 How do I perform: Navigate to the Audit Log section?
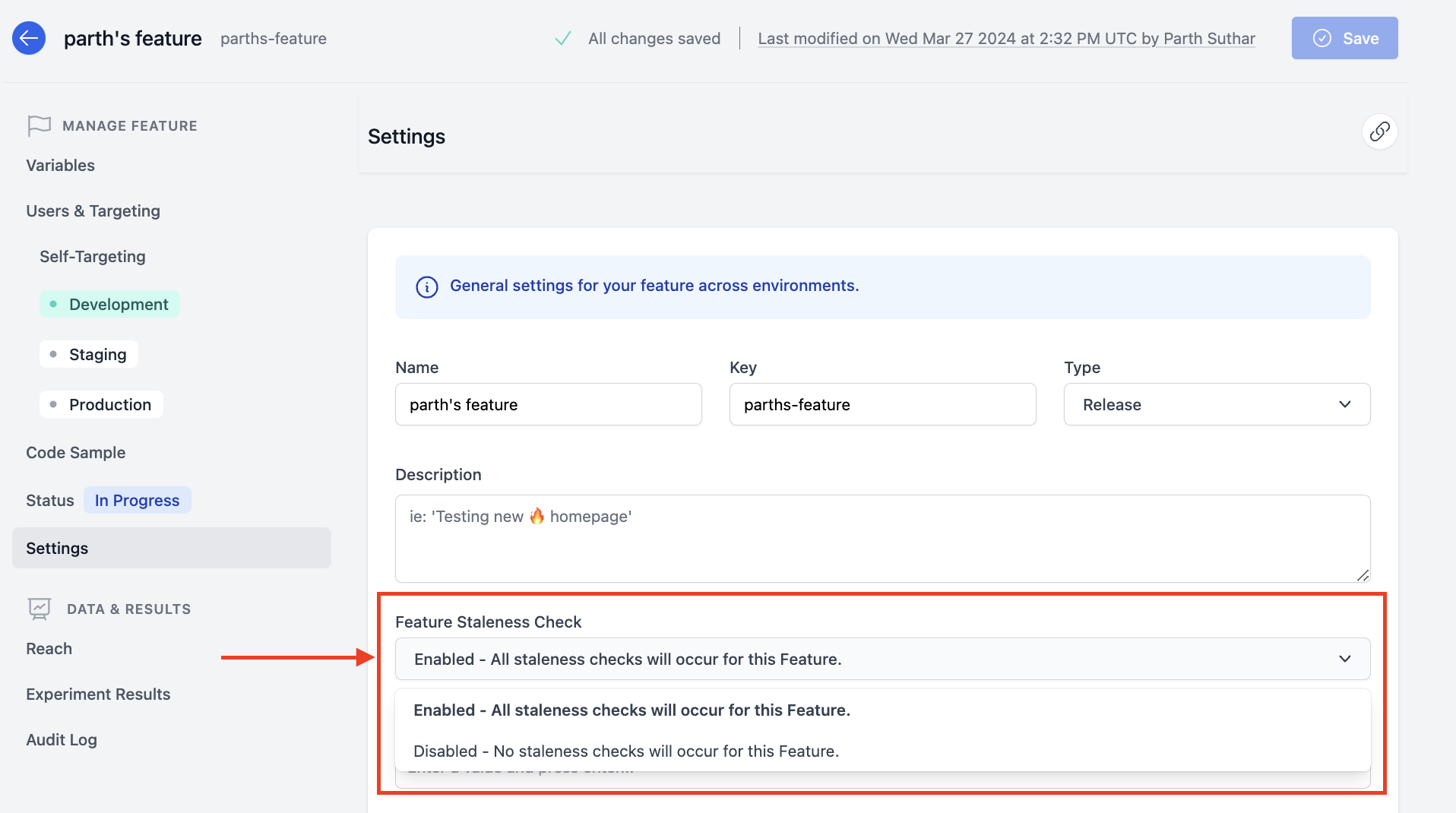pyautogui.click(x=62, y=739)
